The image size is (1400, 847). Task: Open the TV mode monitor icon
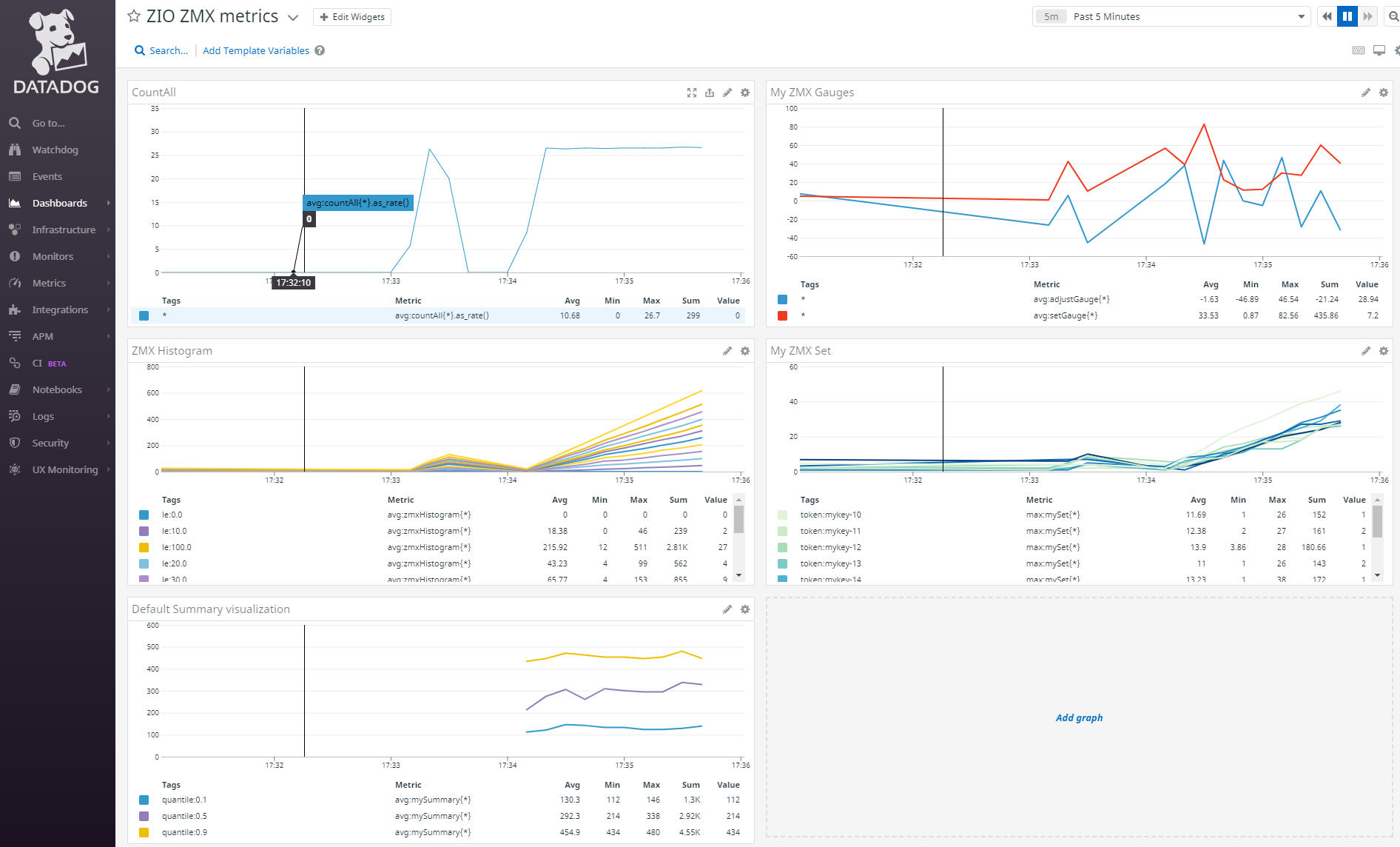point(1379,50)
